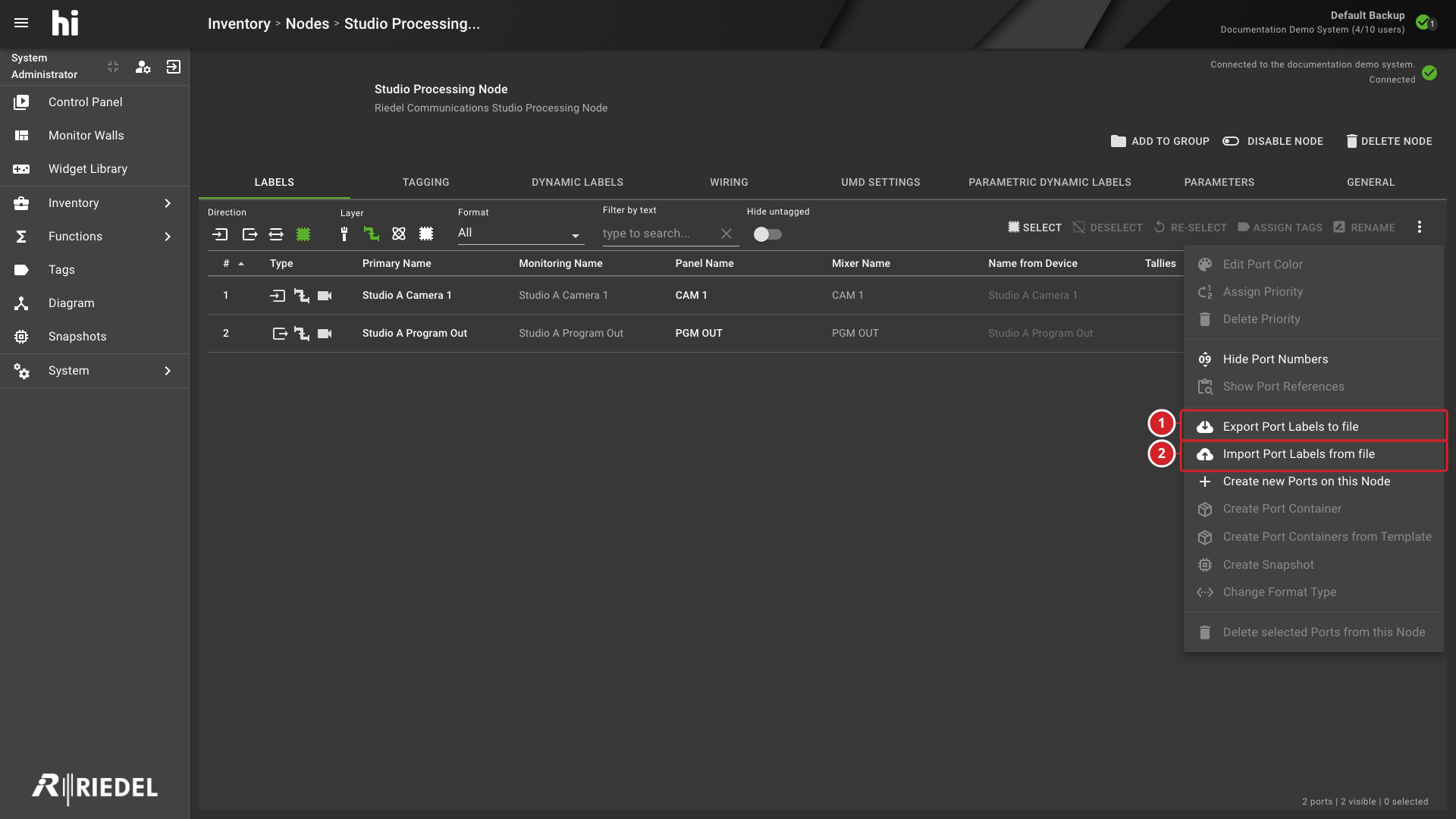Viewport: 1456px width, 819px height.
Task: Filter direction by output ports icon
Action: pos(249,234)
